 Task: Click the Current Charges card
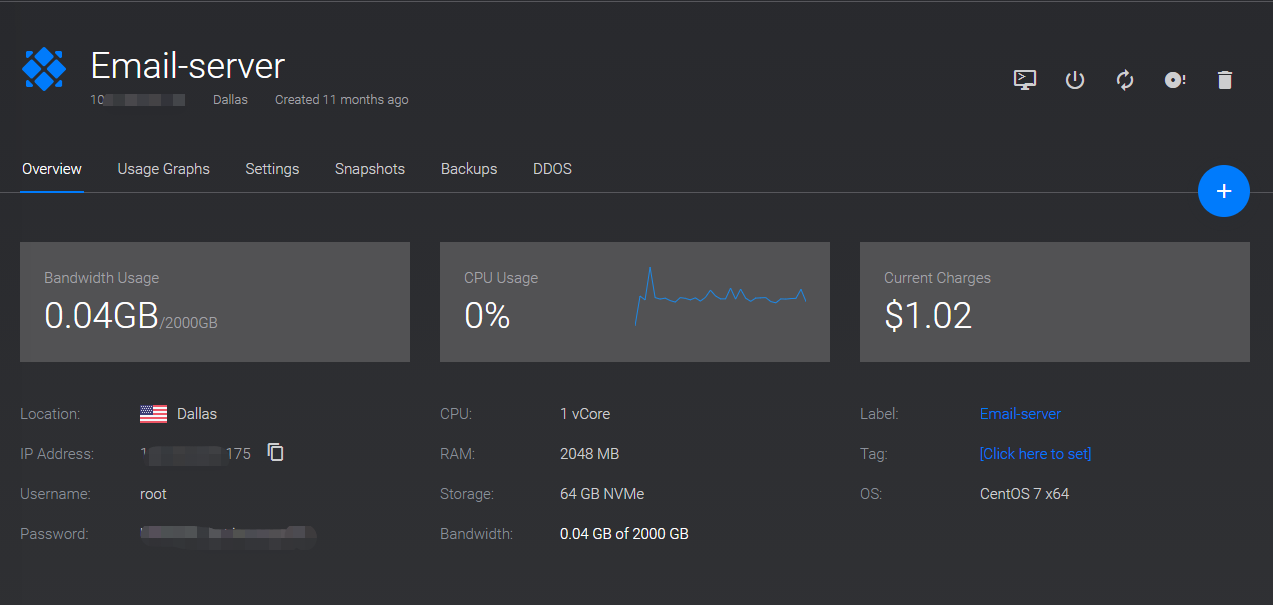1055,302
